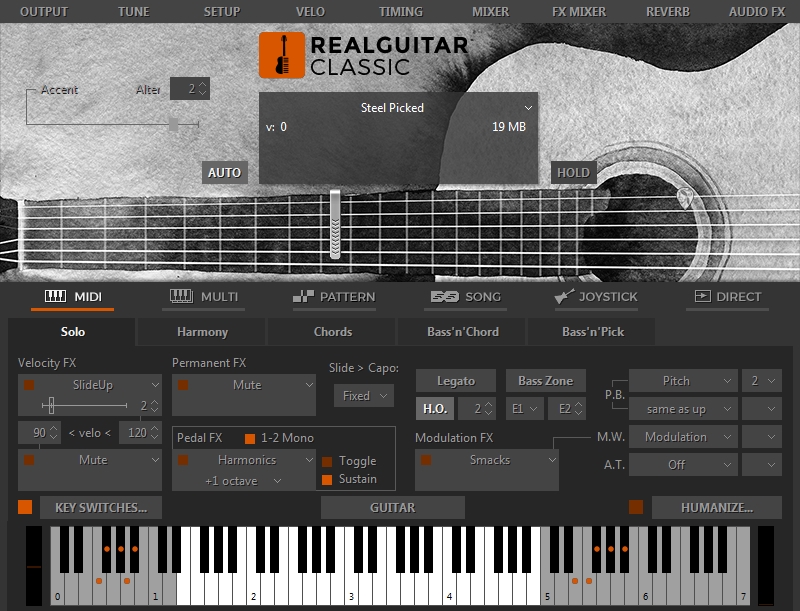Click the H.O. button
Screen dimensions: 800x611
(435, 409)
